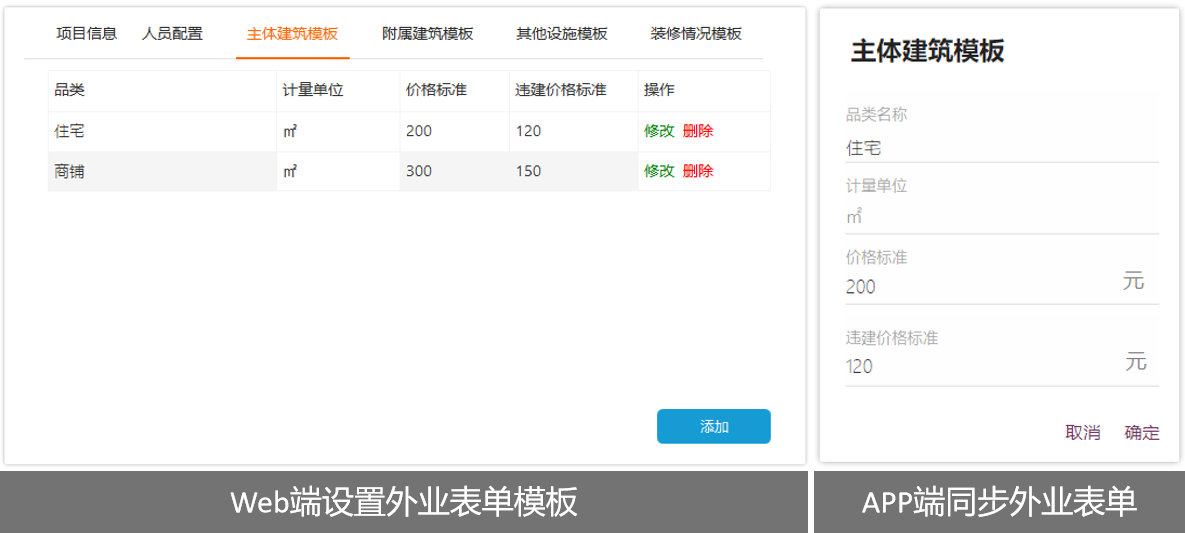Open the 附属建筑模板 tab

(x=427, y=33)
